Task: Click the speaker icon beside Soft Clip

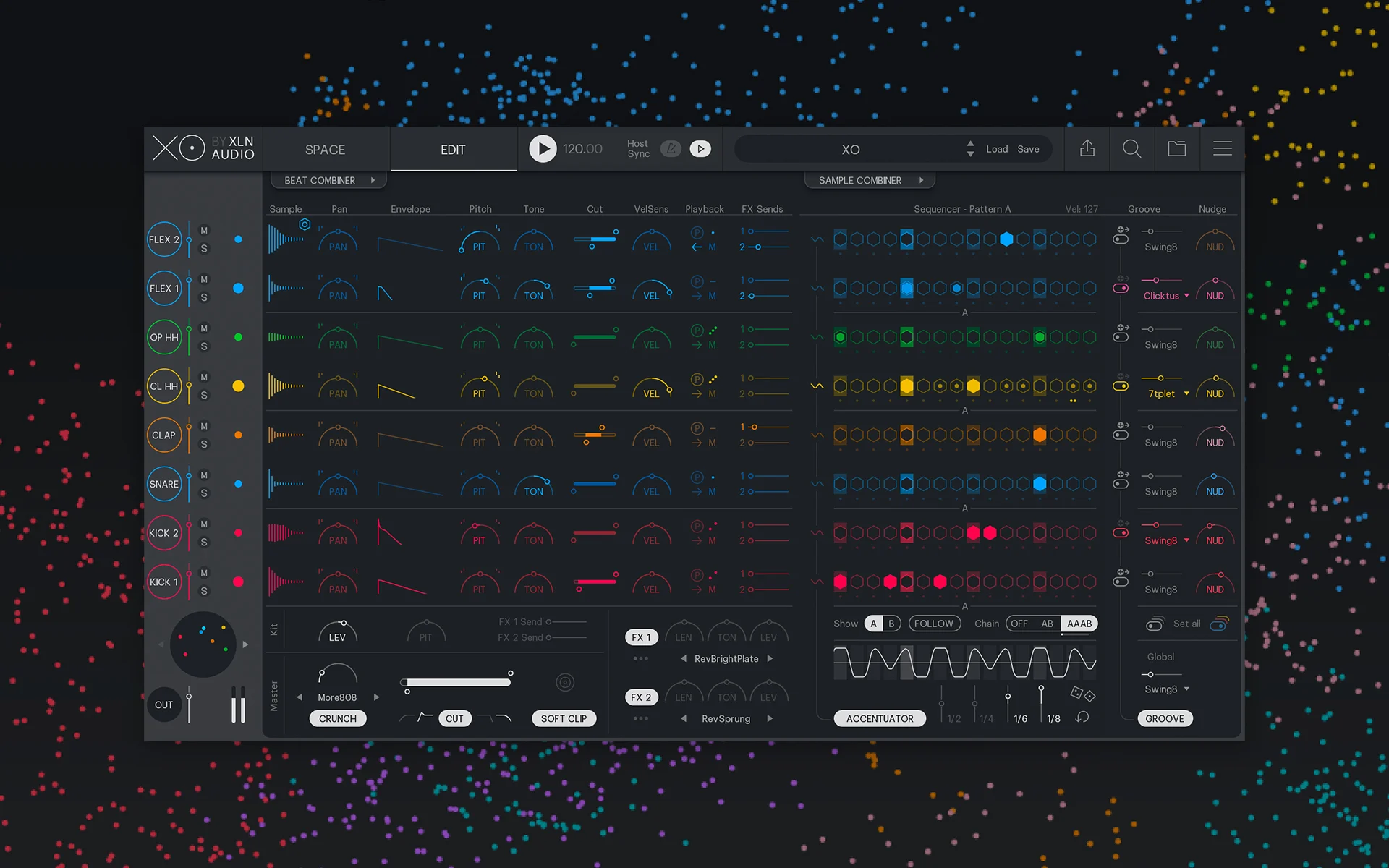Action: 565,682
